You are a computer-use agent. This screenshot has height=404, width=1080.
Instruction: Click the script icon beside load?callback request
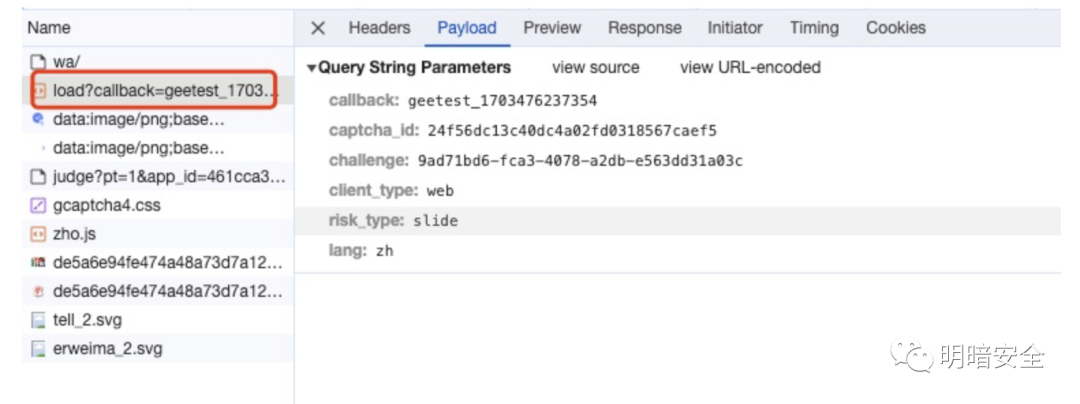coord(39,91)
